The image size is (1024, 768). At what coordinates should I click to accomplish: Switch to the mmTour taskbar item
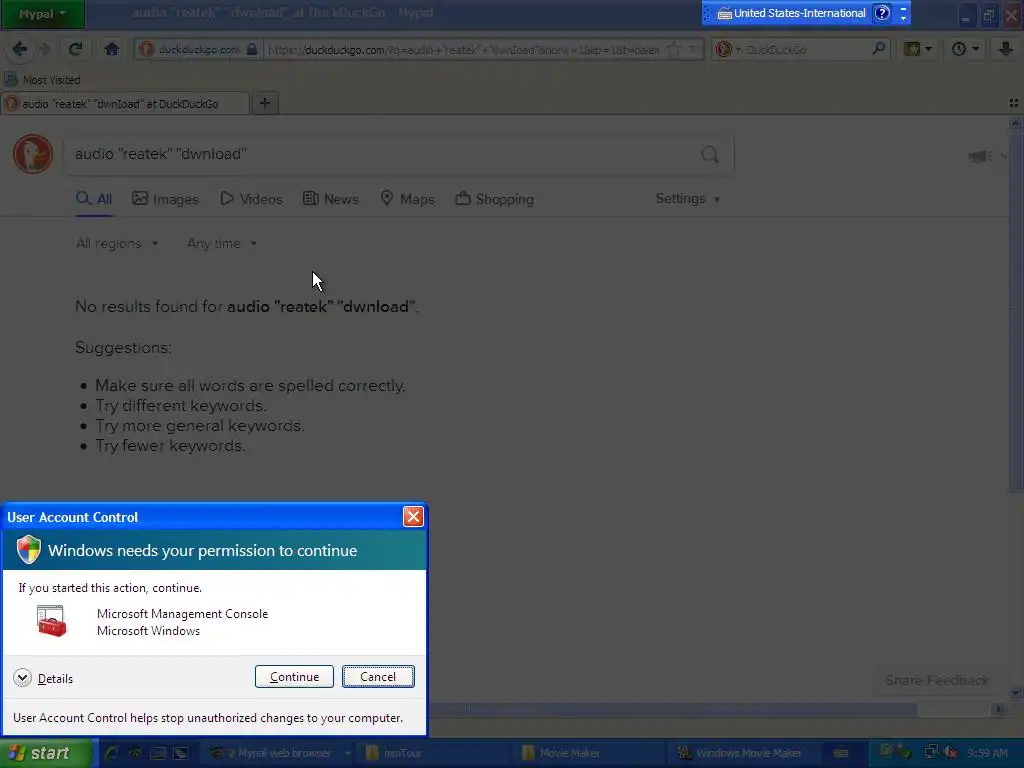coord(434,753)
